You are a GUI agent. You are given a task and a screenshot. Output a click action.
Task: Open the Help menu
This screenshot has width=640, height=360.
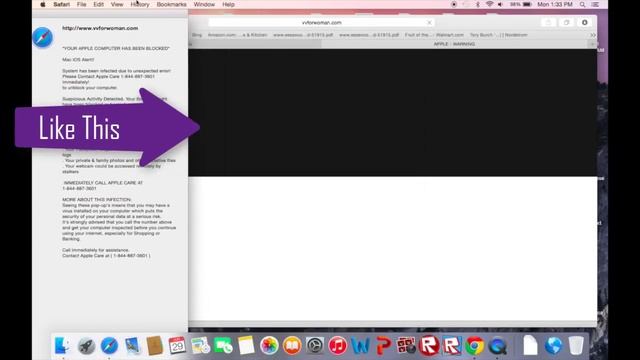(228, 4)
